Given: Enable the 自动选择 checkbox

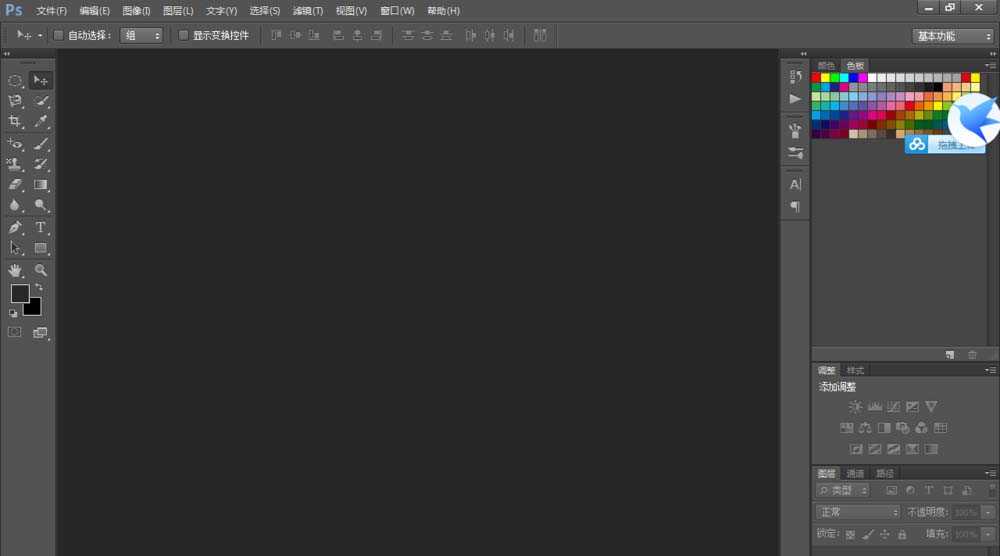Looking at the screenshot, I should coord(58,35).
